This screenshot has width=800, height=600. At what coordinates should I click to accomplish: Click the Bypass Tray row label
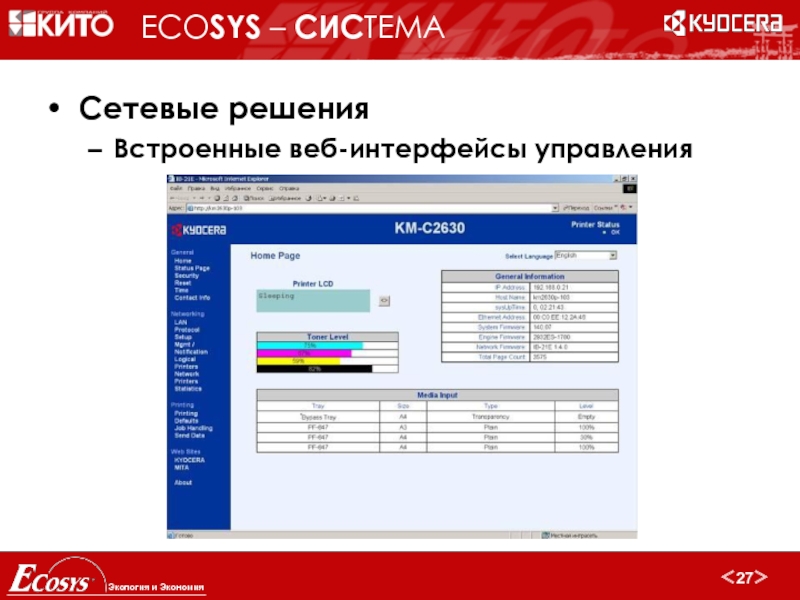pos(318,417)
